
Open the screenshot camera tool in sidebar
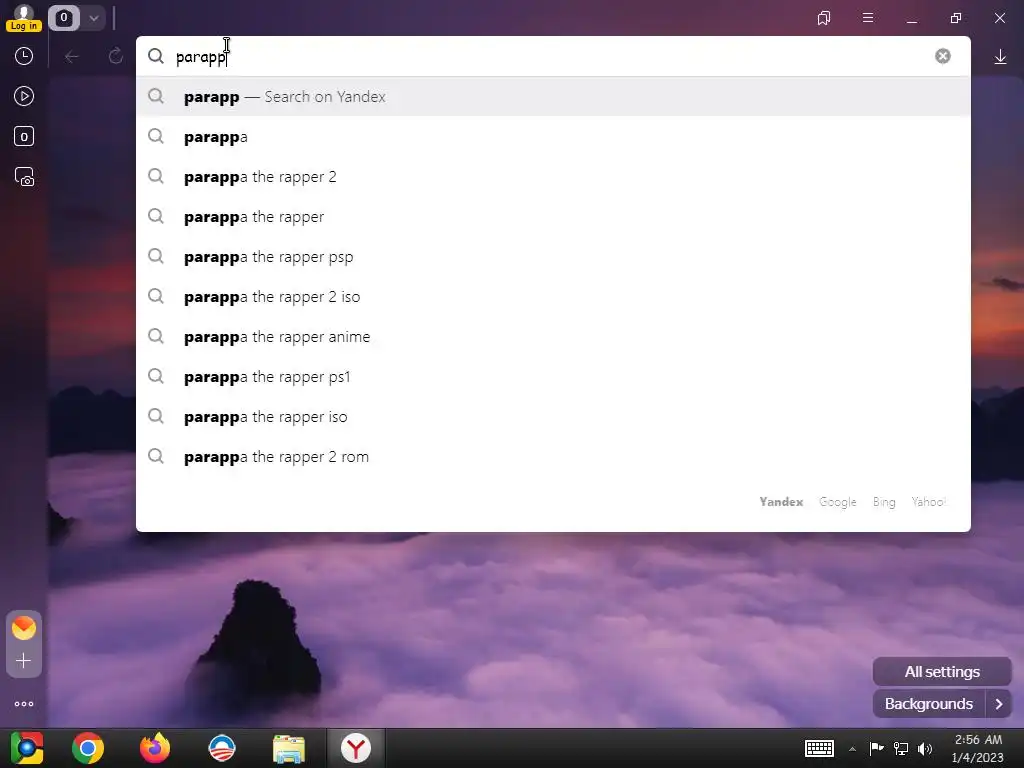(x=24, y=177)
